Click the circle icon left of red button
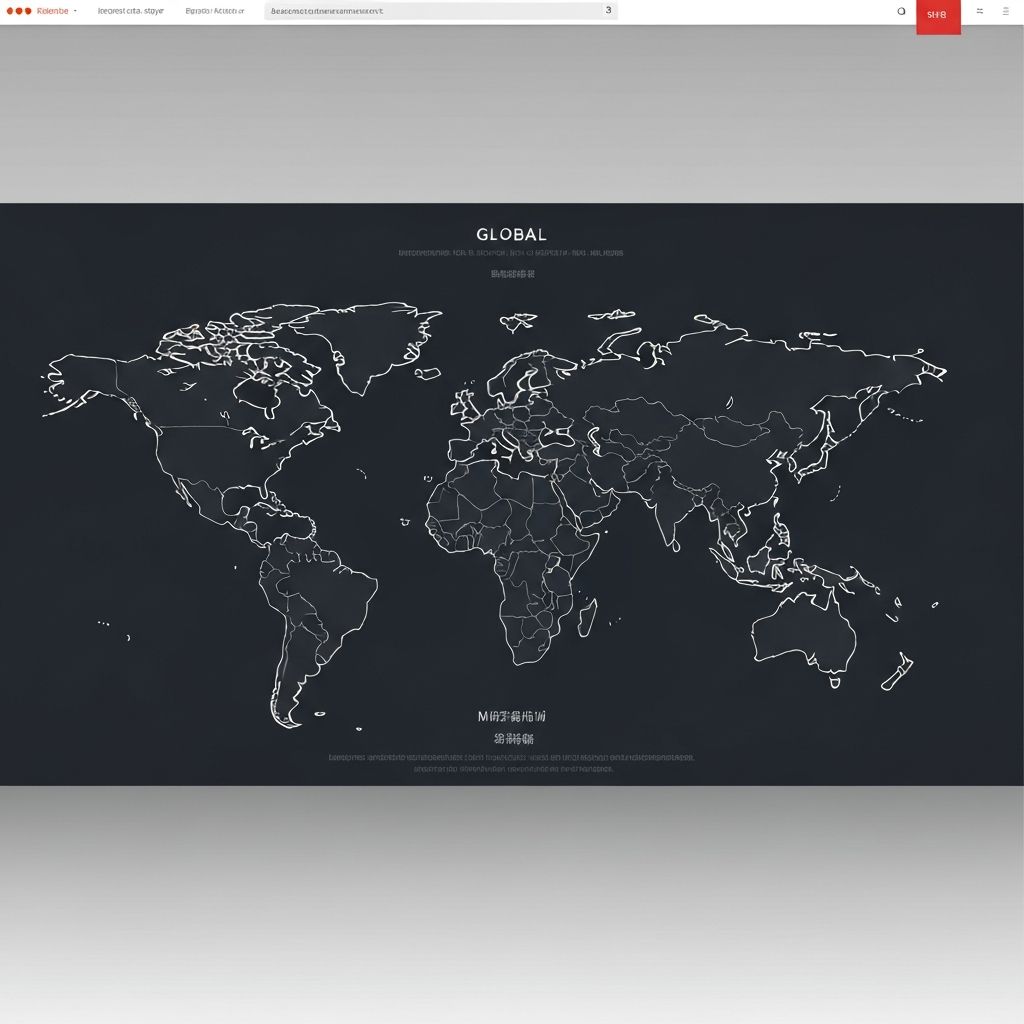The image size is (1024, 1024). (x=901, y=12)
